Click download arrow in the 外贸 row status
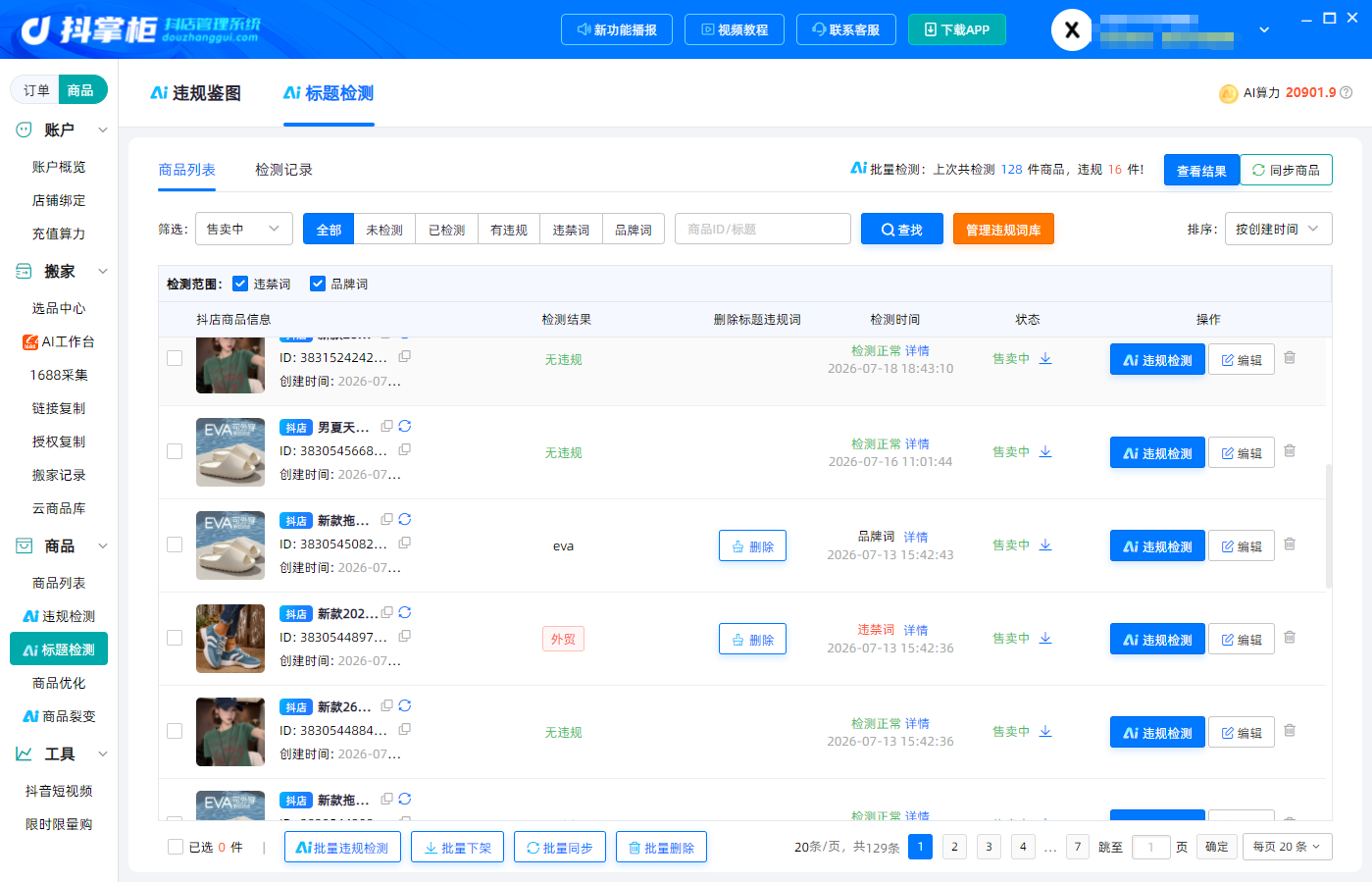Viewport: 1372px width, 882px height. click(x=1045, y=638)
